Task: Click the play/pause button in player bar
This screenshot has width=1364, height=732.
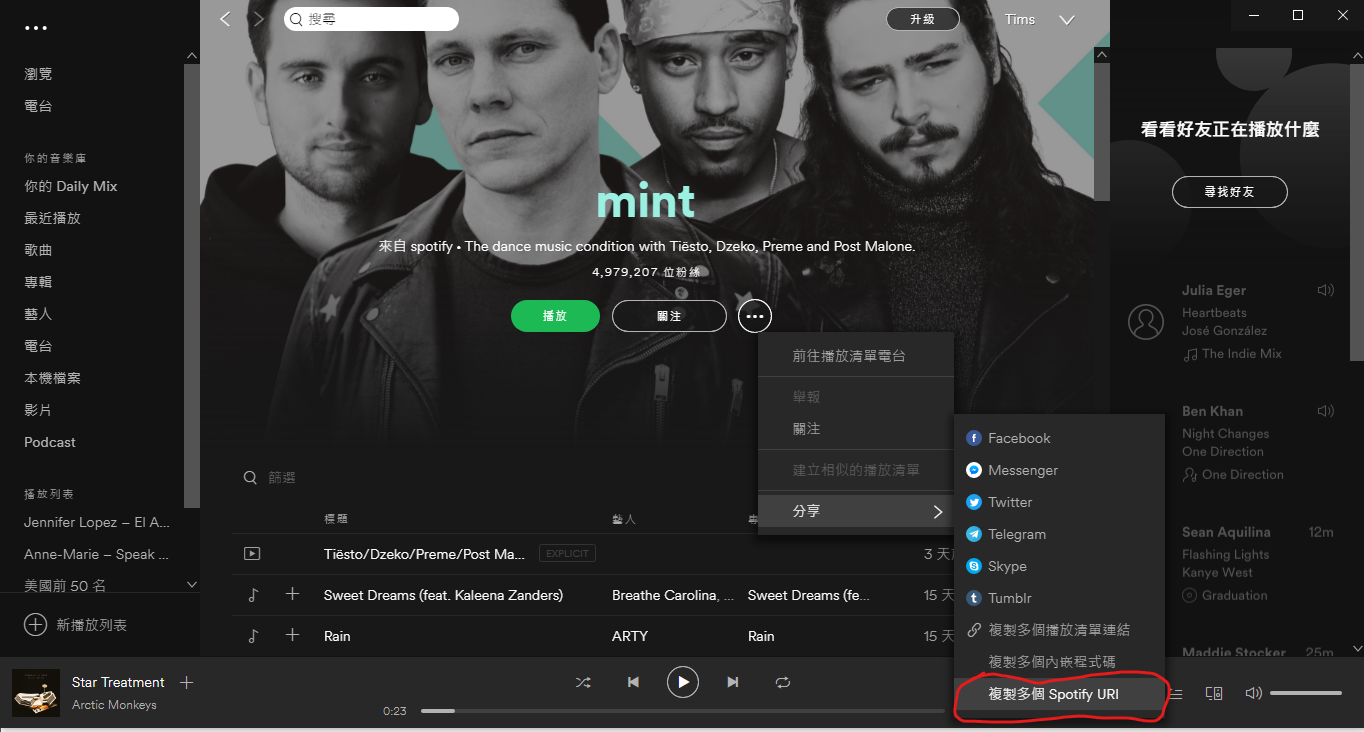Action: 683,682
